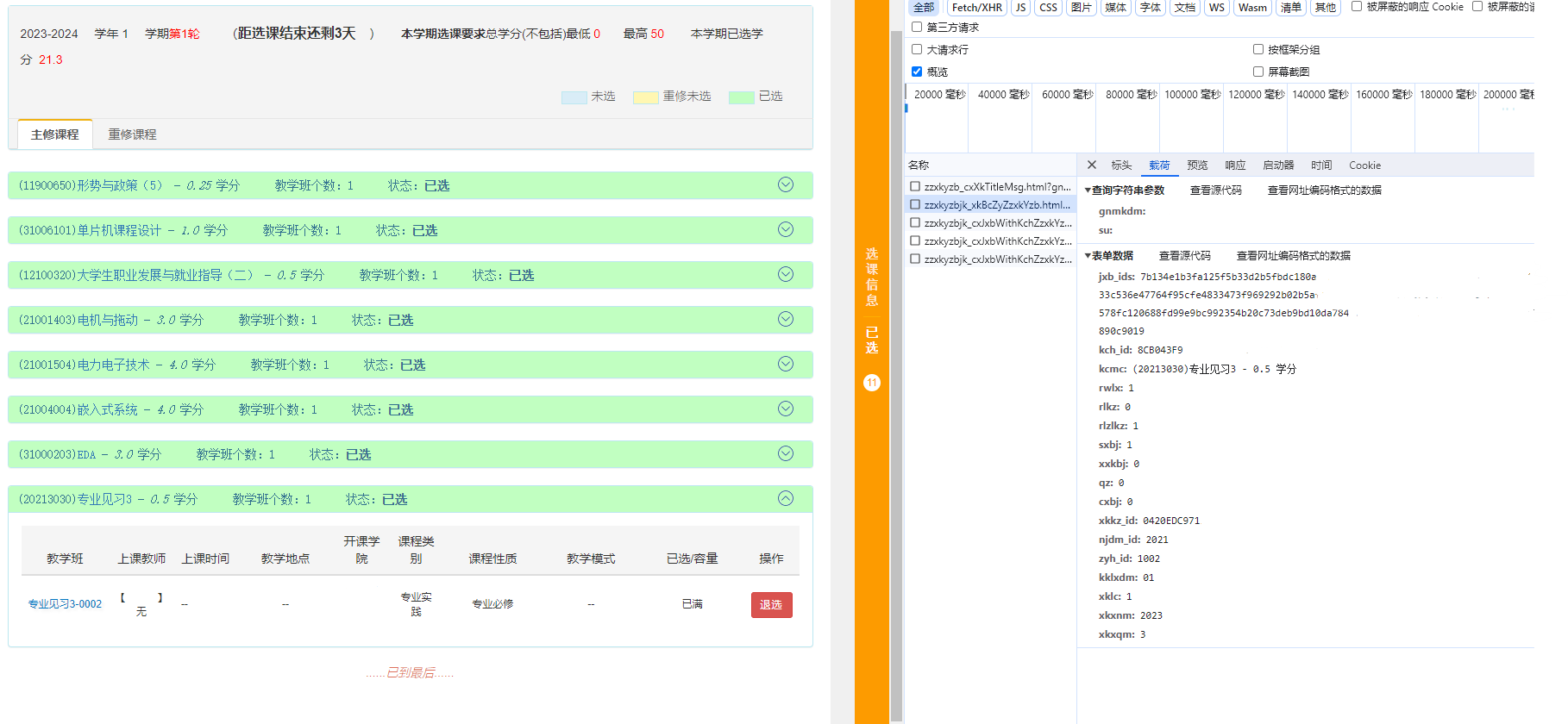Filter requests by JS
This screenshot has width=1568, height=724.
click(1020, 7)
